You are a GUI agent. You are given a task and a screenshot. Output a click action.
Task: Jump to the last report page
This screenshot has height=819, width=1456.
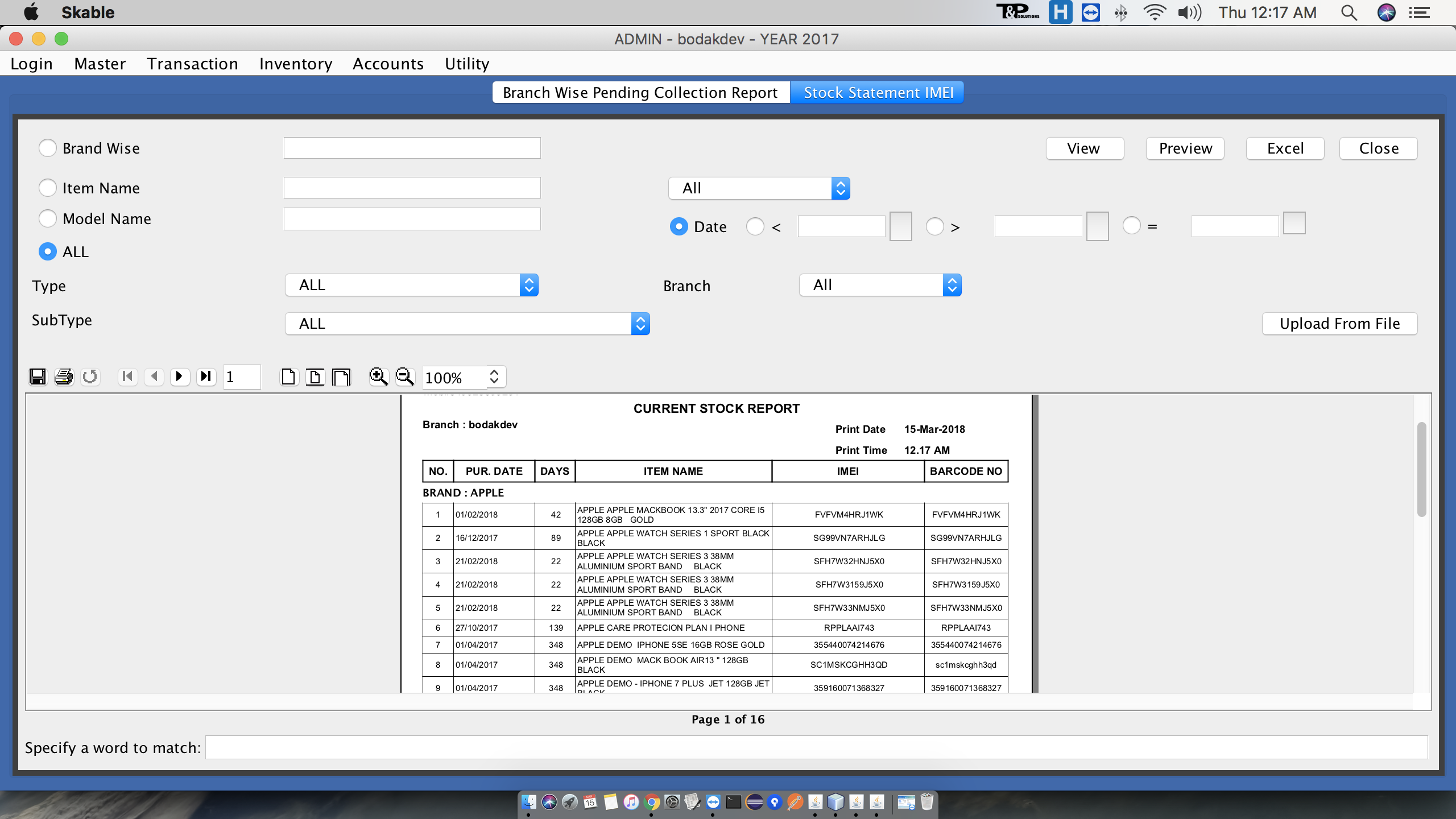point(206,377)
